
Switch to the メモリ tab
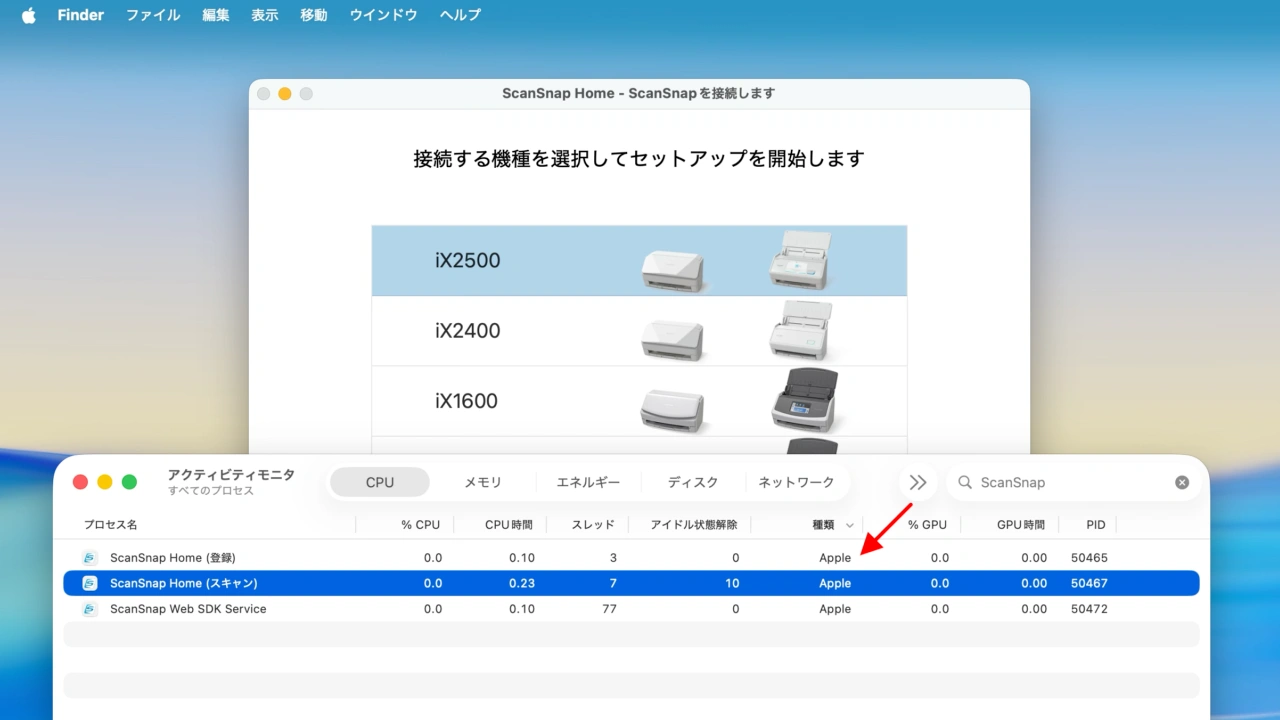click(x=483, y=482)
